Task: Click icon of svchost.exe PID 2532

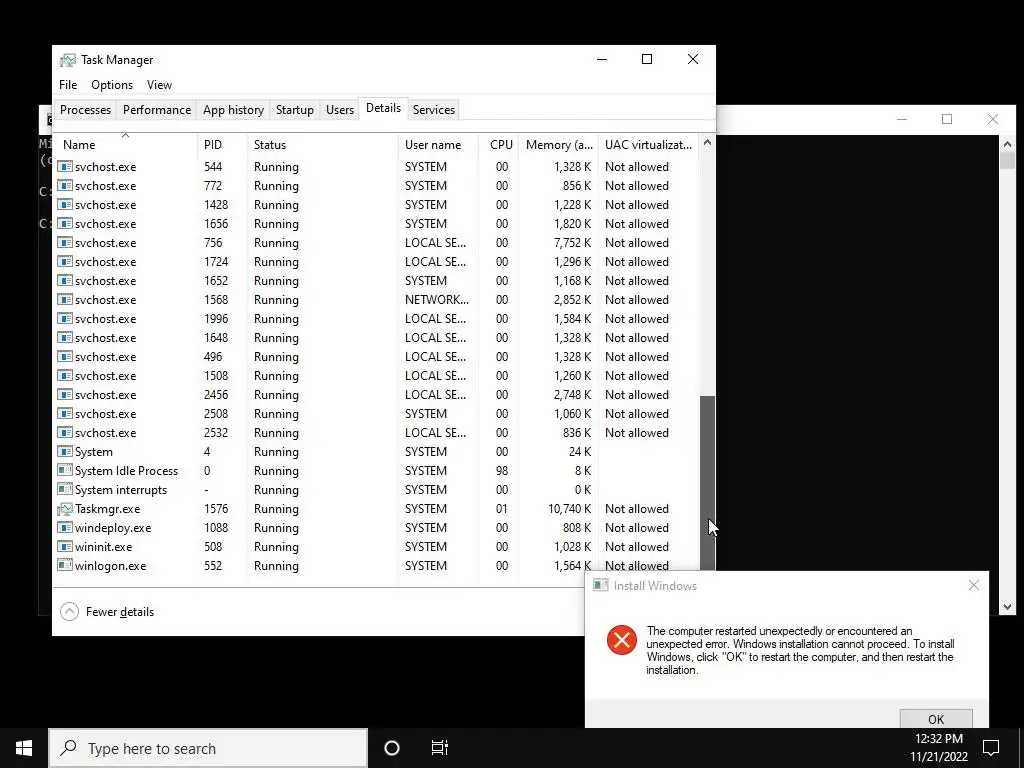Action: (65, 433)
